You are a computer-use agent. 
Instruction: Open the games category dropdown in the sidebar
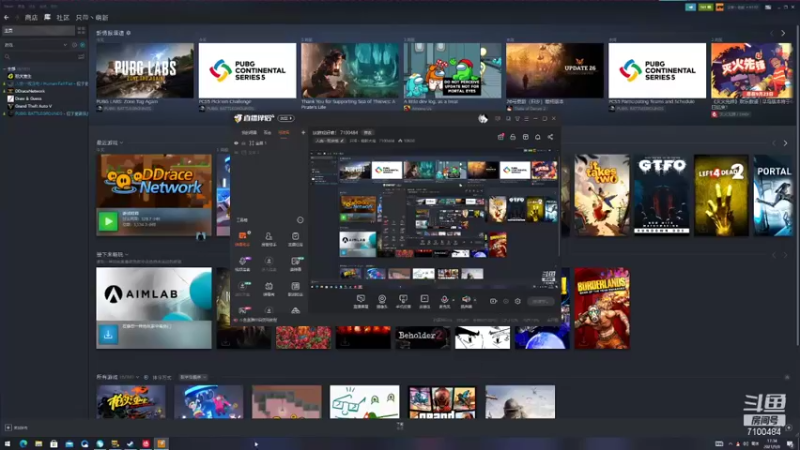click(x=35, y=45)
